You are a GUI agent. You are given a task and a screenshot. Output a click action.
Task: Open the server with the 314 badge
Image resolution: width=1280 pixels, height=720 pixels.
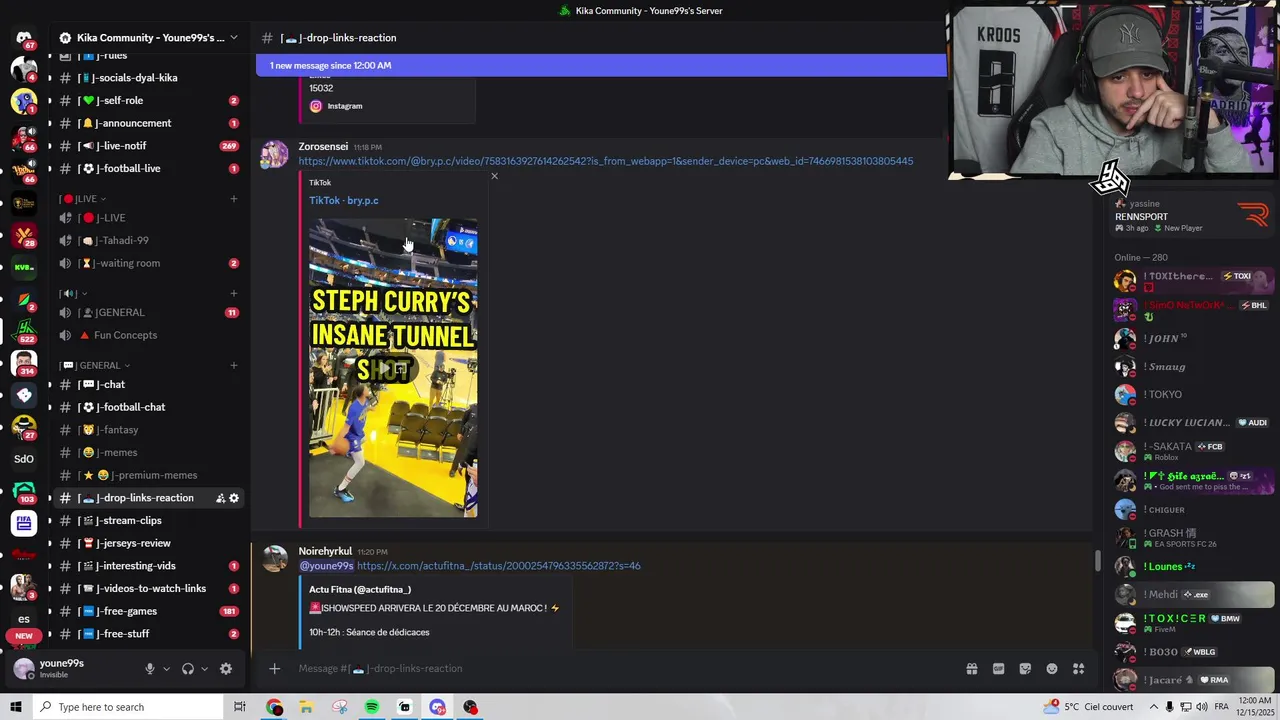coord(24,363)
